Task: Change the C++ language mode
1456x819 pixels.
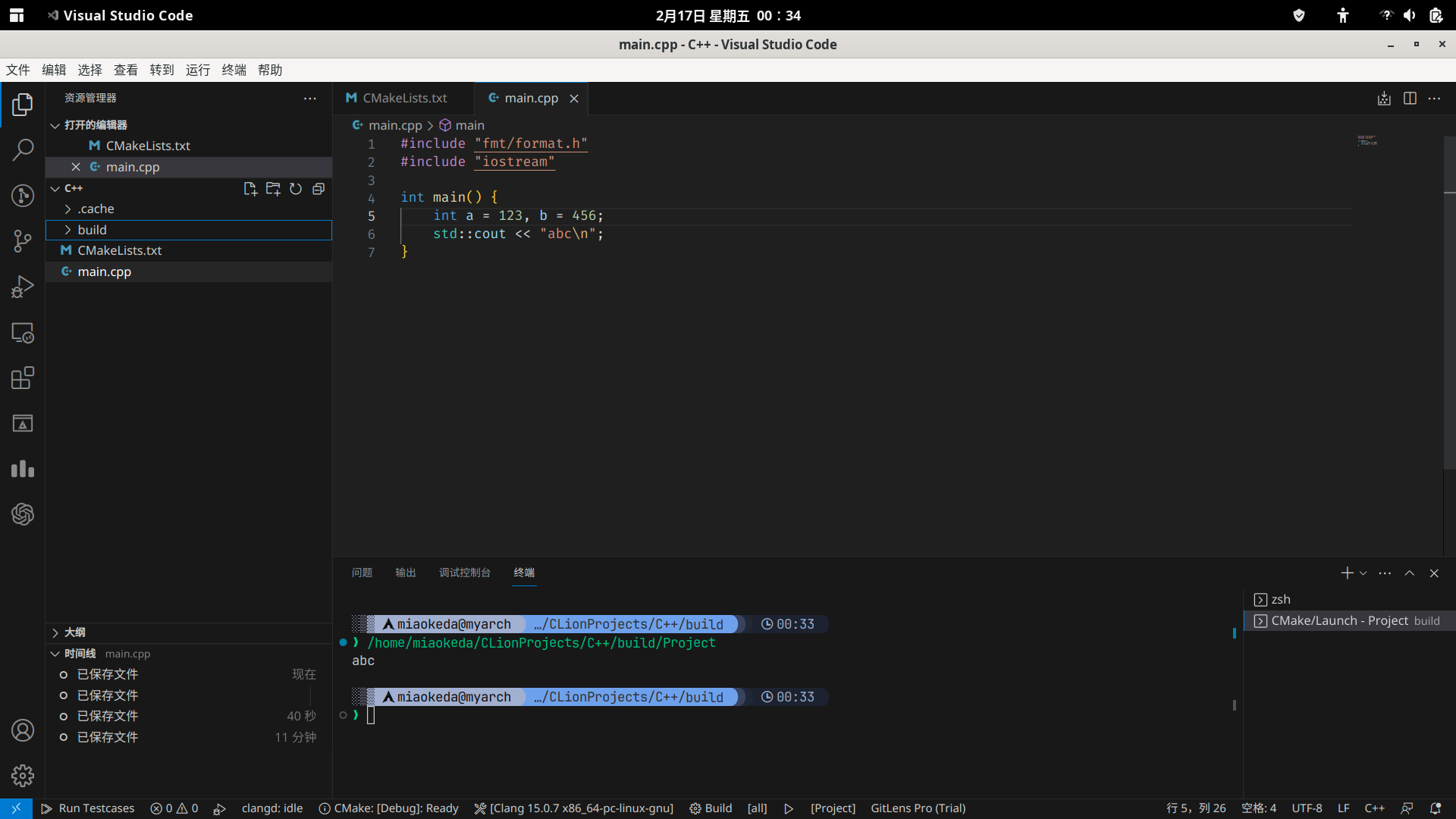Action: coord(1374,808)
